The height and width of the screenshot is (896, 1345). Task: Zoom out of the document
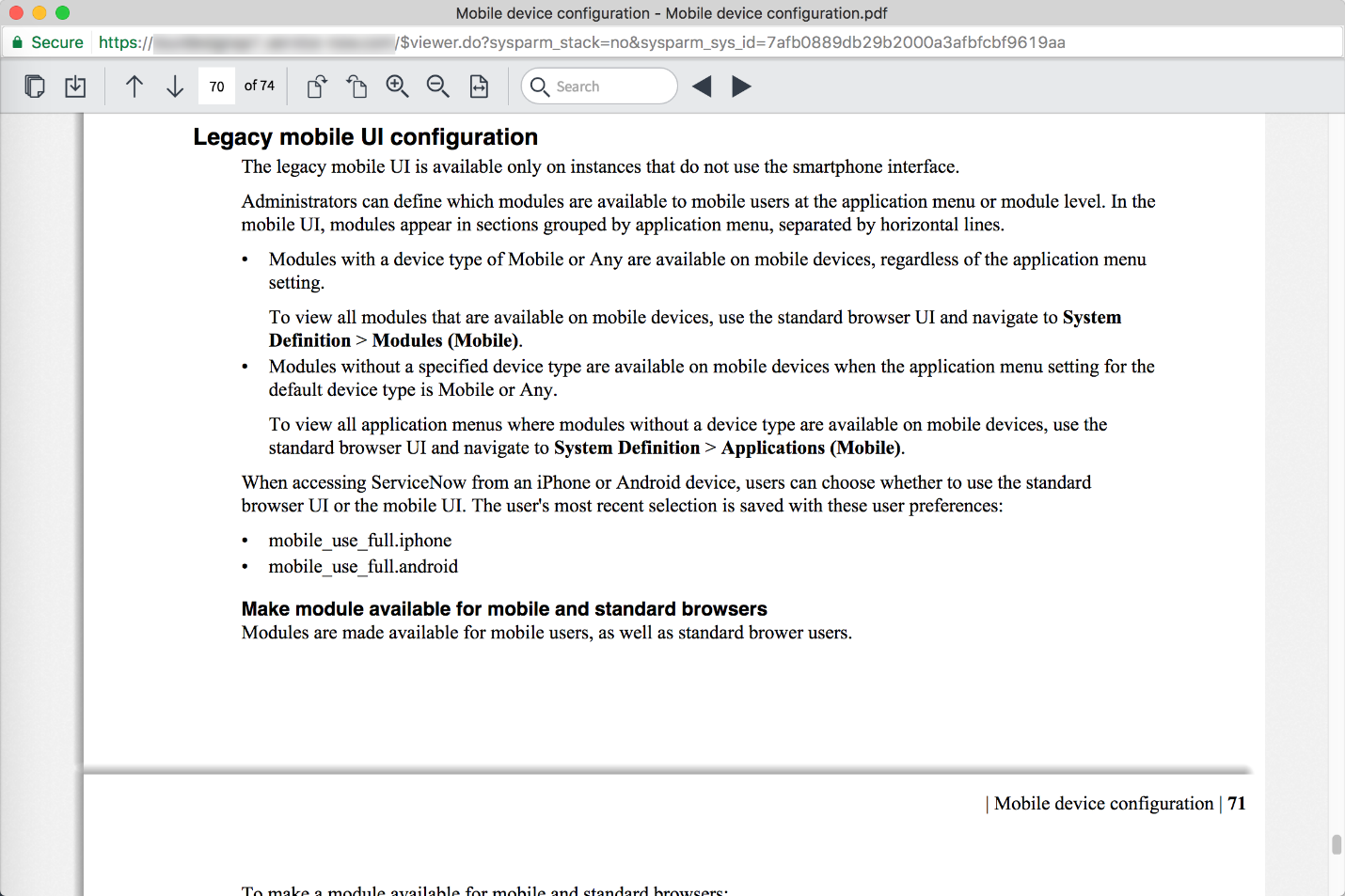pos(437,86)
